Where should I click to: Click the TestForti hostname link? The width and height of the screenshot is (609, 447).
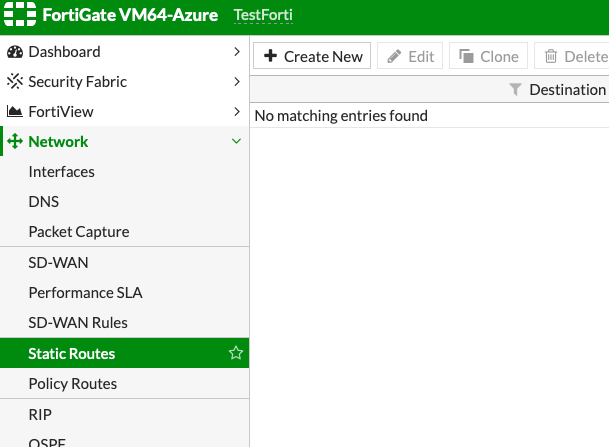tap(263, 15)
